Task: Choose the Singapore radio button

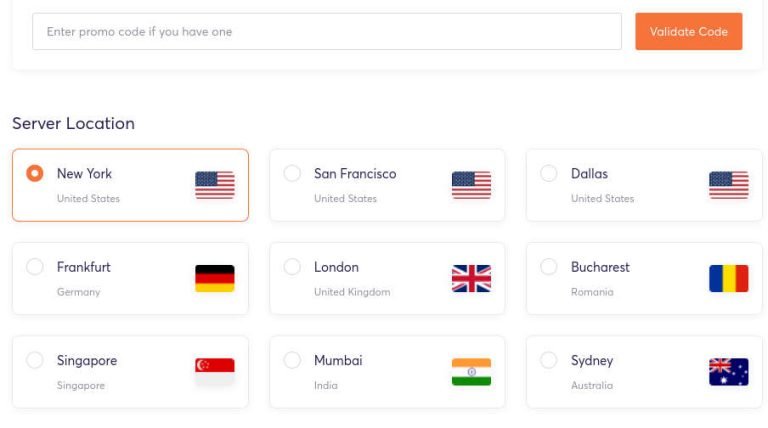Action: [x=35, y=360]
